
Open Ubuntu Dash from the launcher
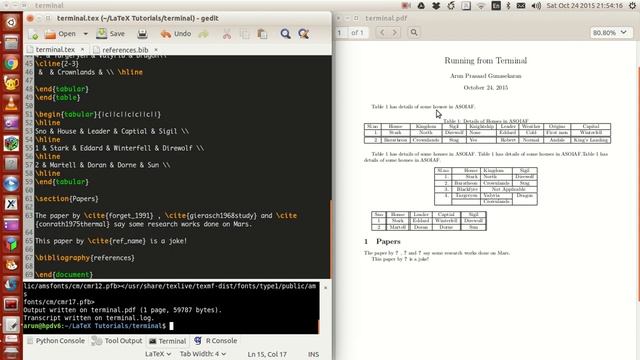[11, 22]
